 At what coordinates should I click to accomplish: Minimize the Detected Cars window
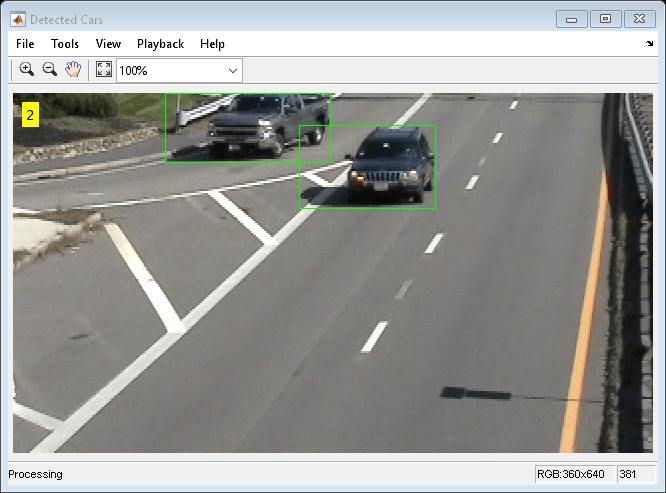click(572, 20)
